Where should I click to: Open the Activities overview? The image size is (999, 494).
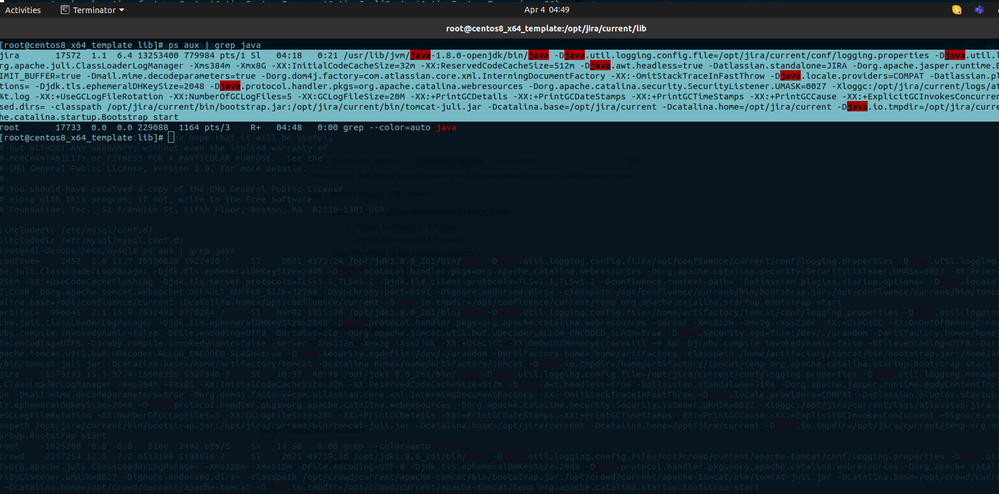(x=23, y=10)
